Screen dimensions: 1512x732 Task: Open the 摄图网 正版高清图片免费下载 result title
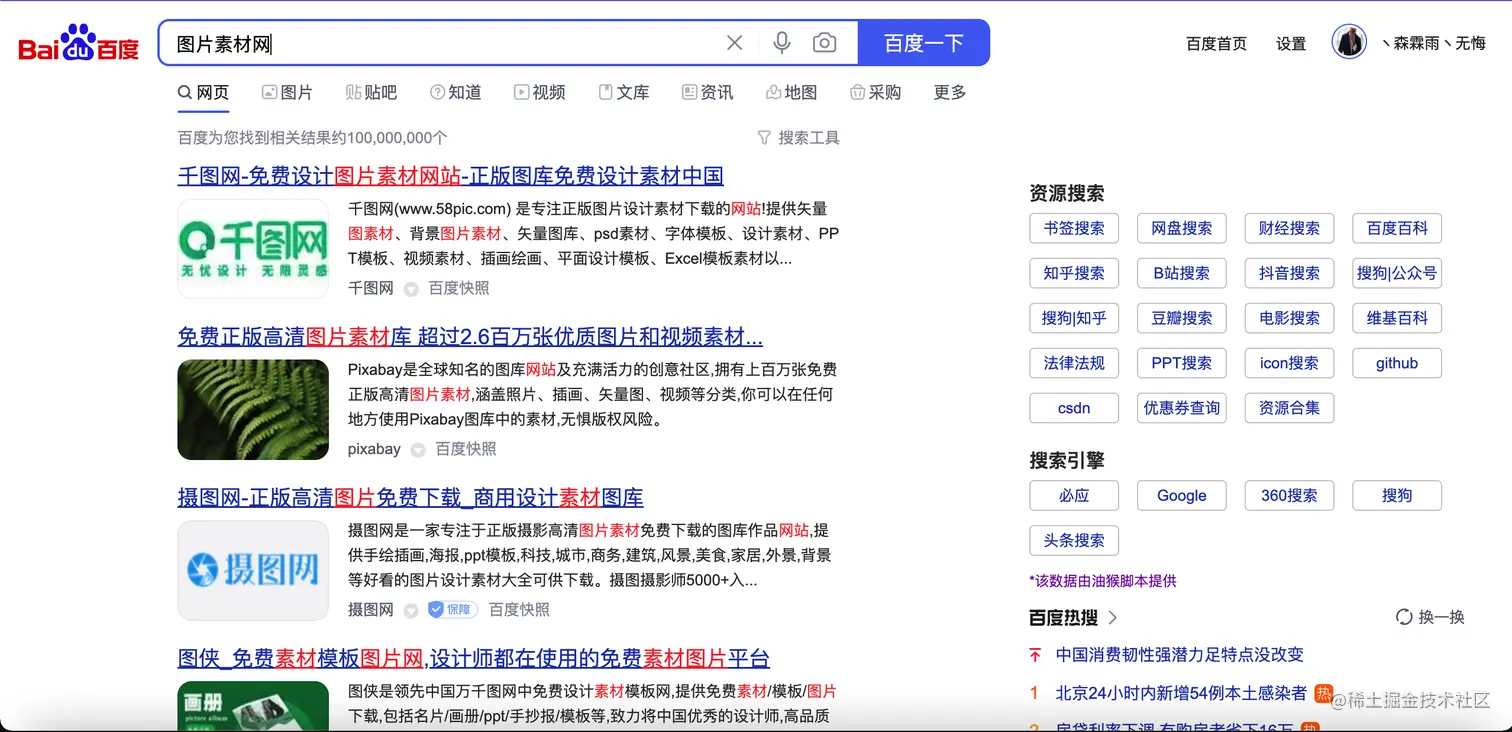click(x=410, y=498)
